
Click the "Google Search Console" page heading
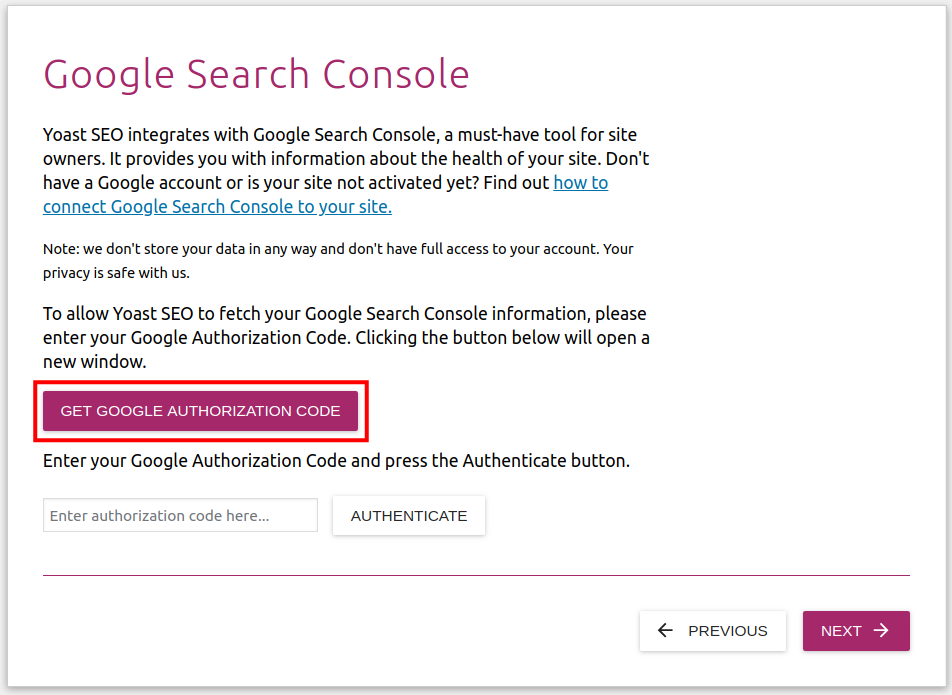[256, 75]
